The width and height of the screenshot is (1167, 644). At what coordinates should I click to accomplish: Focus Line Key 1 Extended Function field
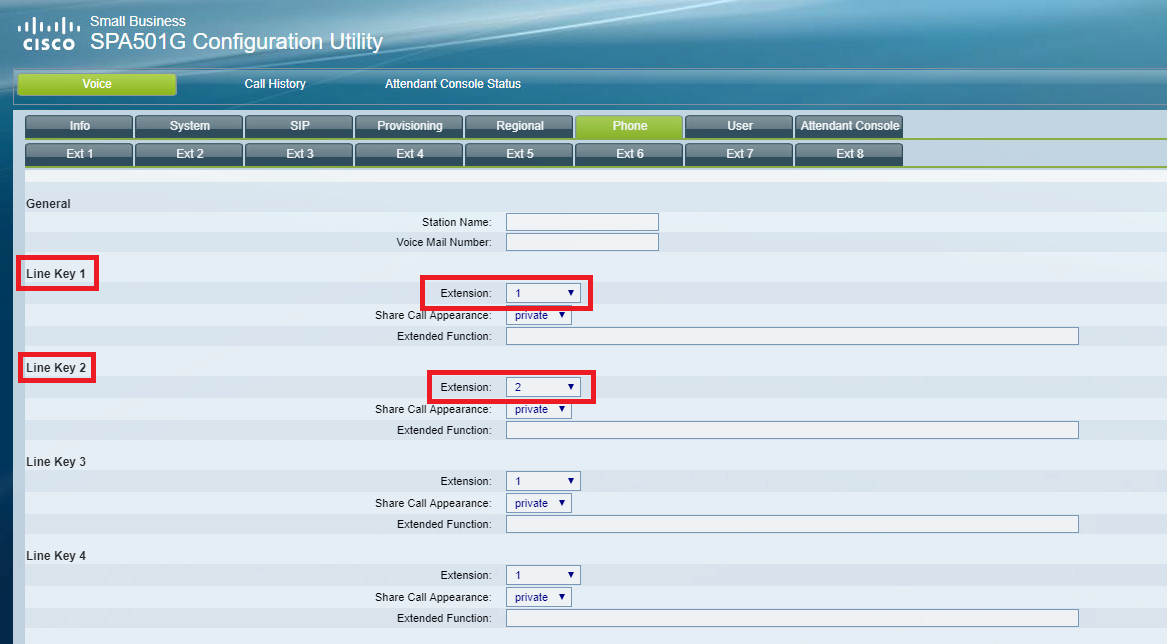pos(792,337)
